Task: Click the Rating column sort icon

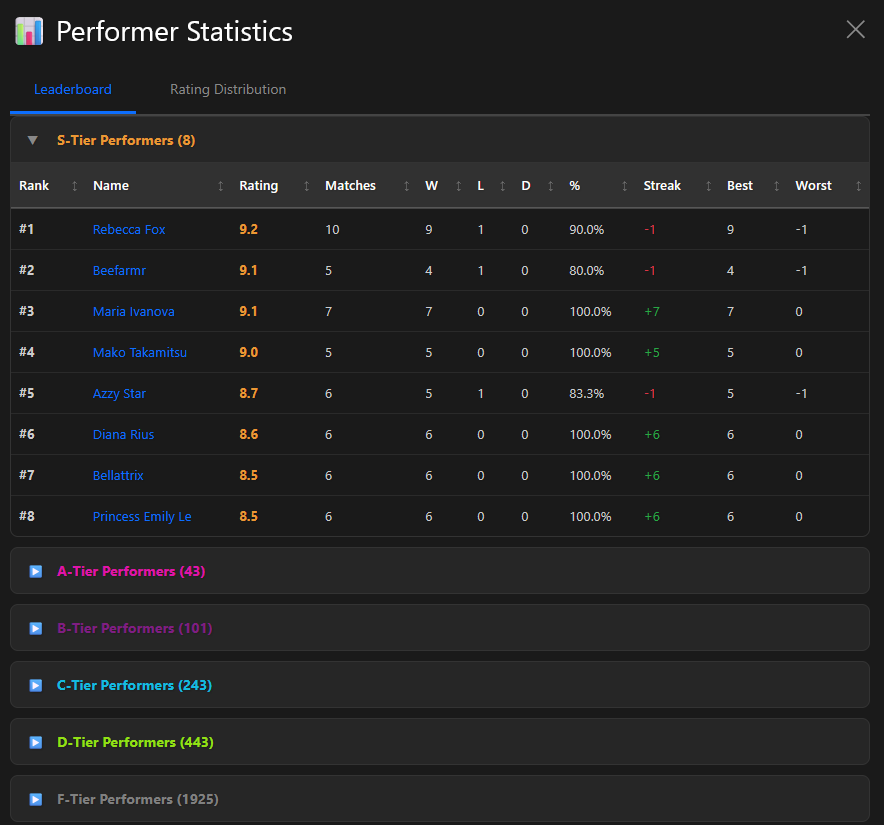Action: click(307, 186)
